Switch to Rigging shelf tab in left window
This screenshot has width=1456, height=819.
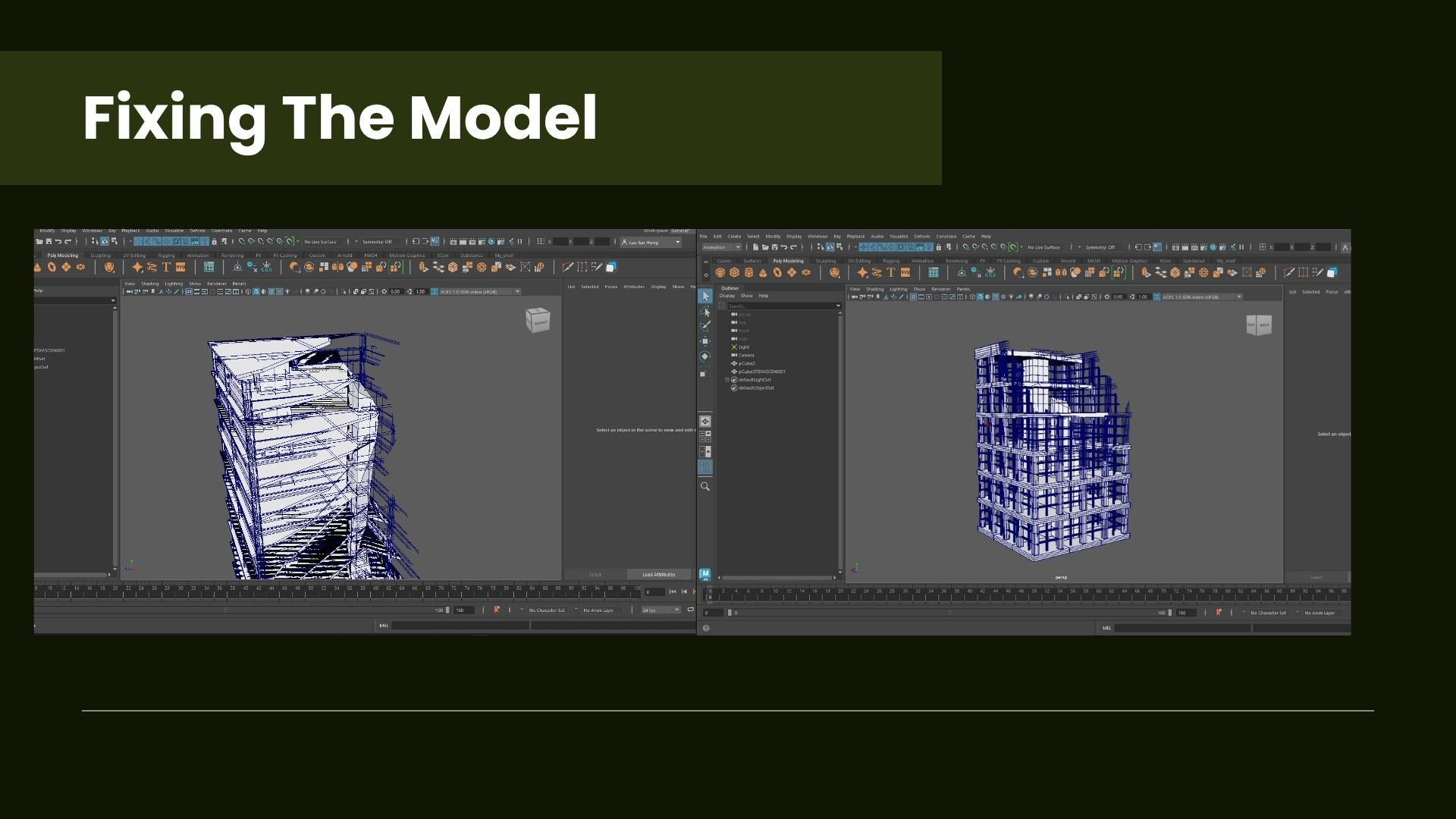tap(166, 256)
